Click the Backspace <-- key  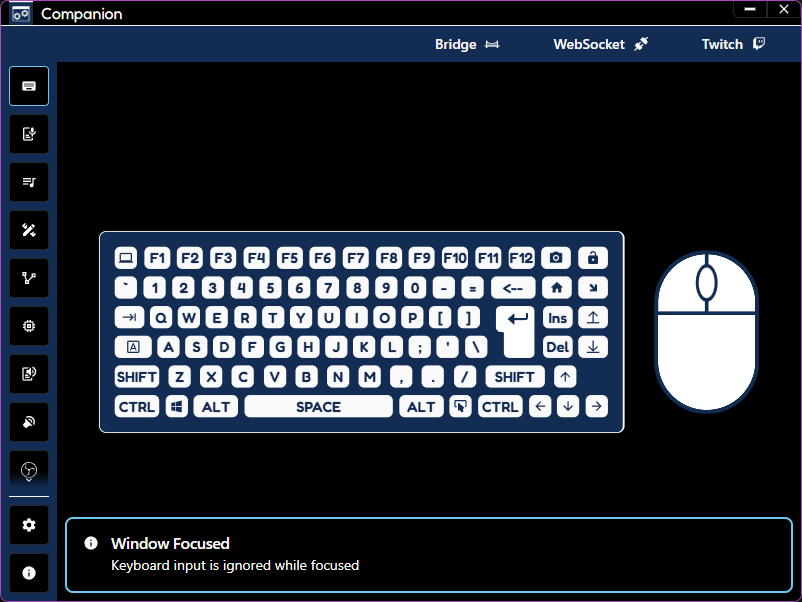point(513,288)
